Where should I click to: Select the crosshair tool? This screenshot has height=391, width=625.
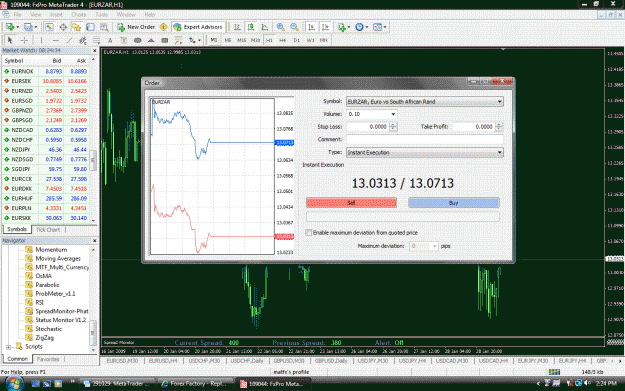point(24,40)
